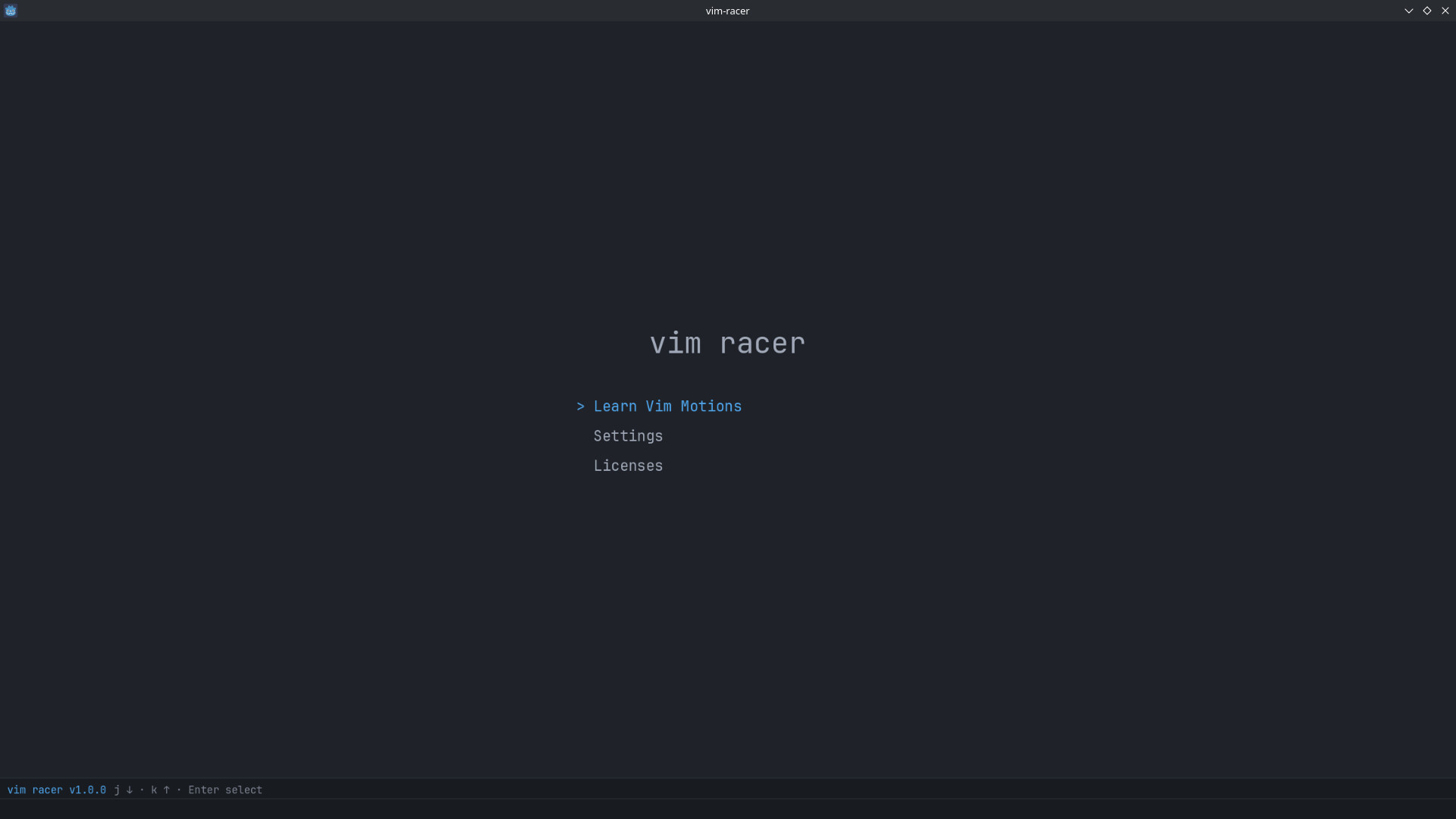Click the 'vim racer v1.0.0' status text
Screen dimensions: 1456x819
[x=57, y=789]
